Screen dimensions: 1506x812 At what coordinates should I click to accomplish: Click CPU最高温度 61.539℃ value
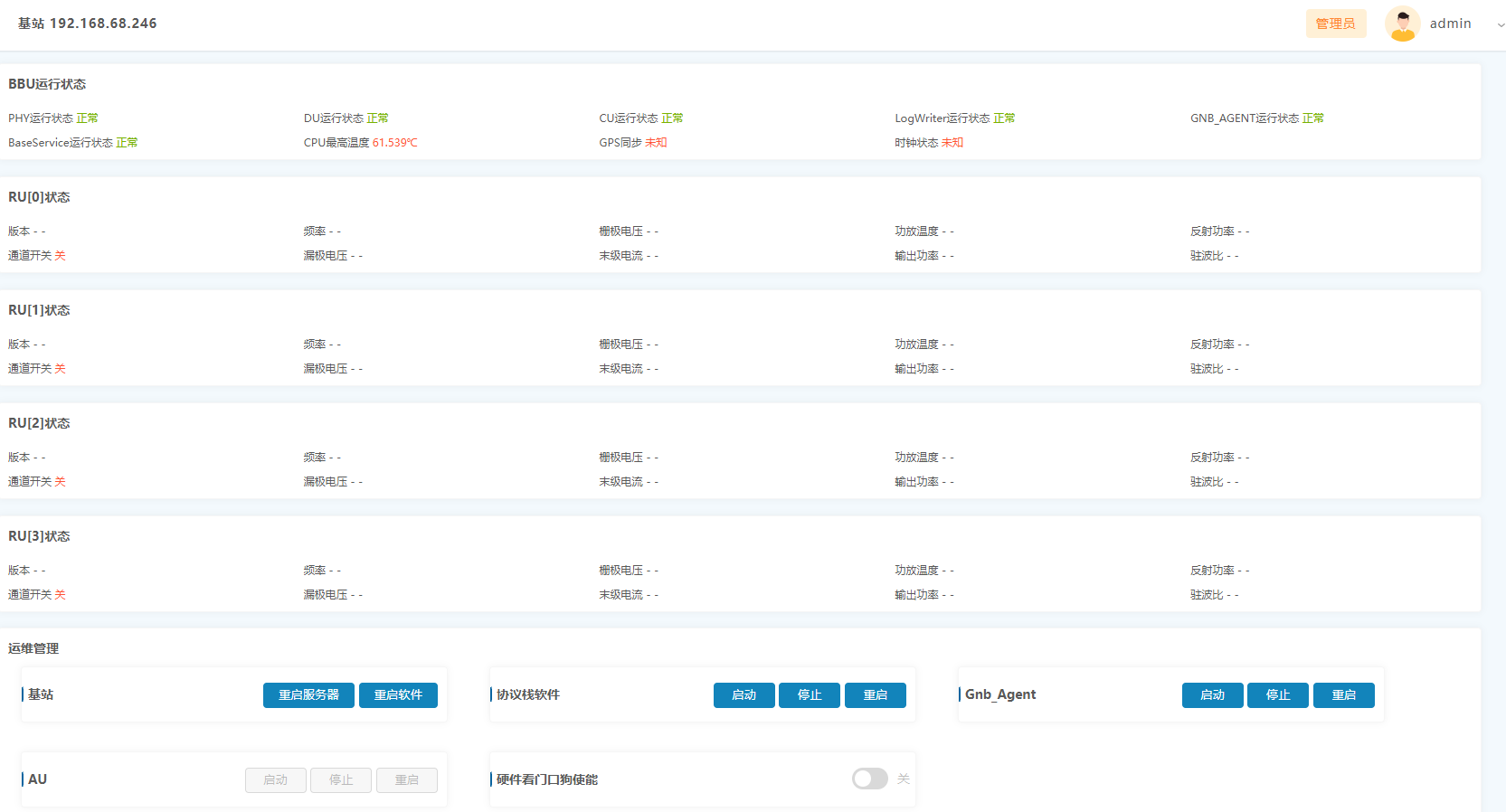[361, 143]
